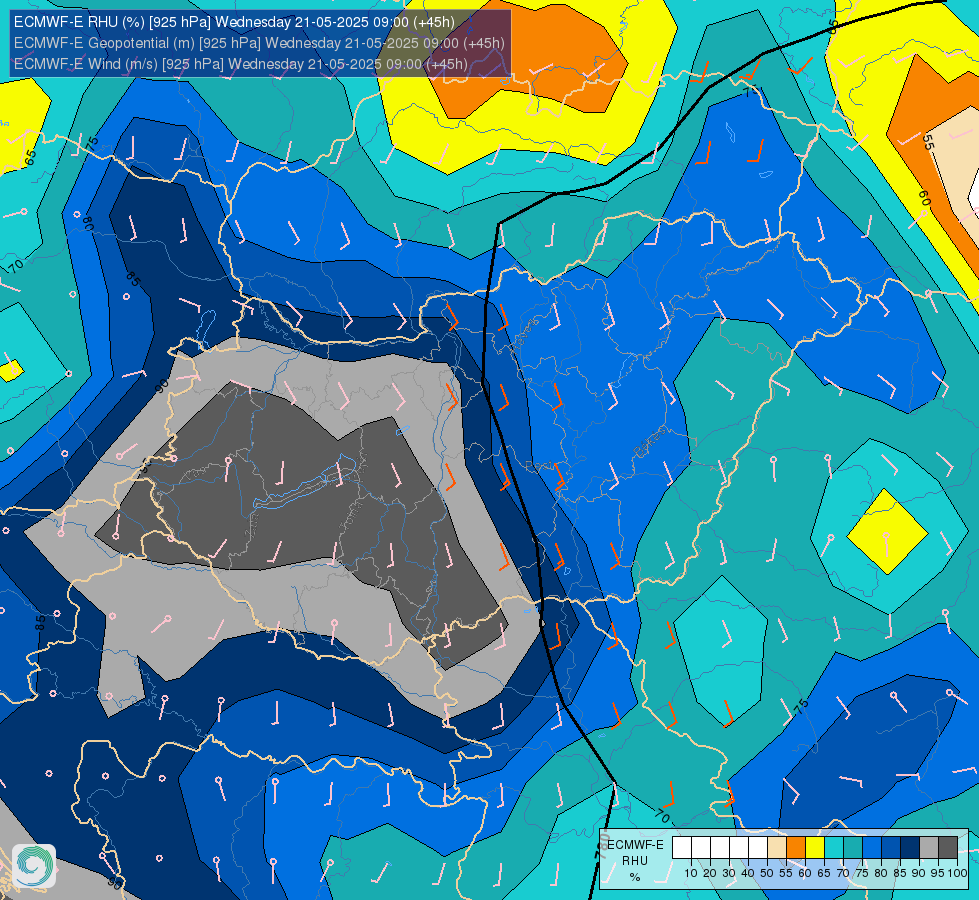The height and width of the screenshot is (900, 979).
Task: Select the ECMWF-E RHU 925 hPa layer title
Action: pyautogui.click(x=234, y=22)
